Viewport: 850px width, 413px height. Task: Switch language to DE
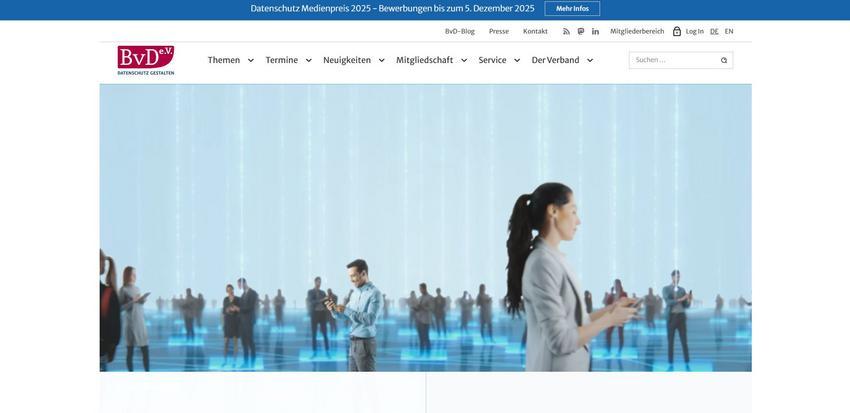pyautogui.click(x=714, y=31)
